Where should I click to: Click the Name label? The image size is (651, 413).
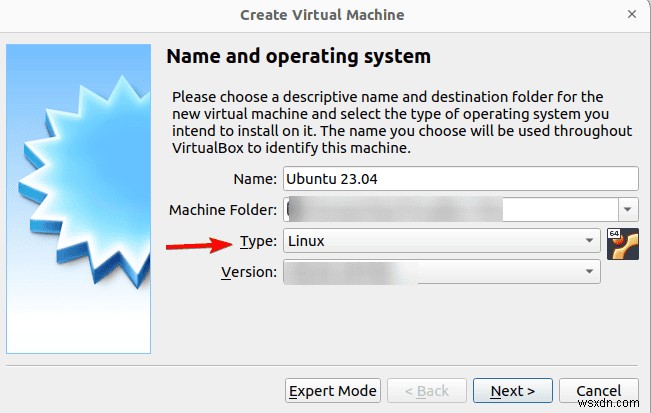255,179
